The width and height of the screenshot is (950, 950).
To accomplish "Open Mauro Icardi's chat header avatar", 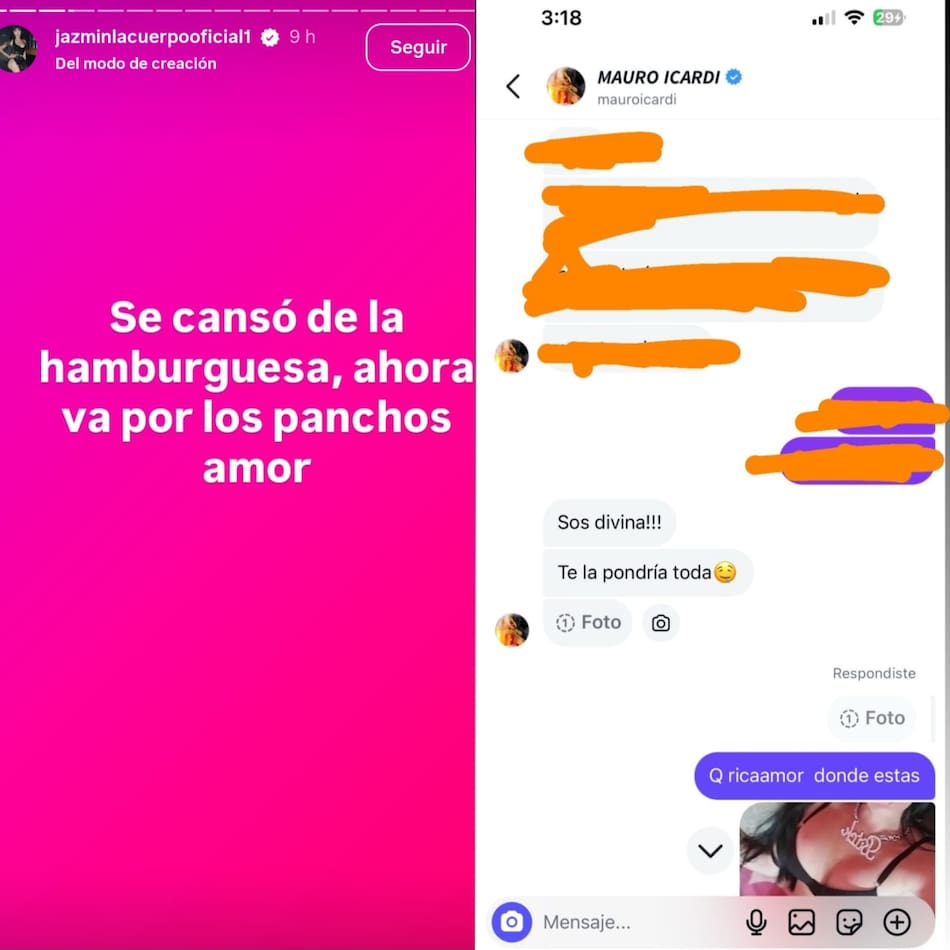I will [566, 86].
